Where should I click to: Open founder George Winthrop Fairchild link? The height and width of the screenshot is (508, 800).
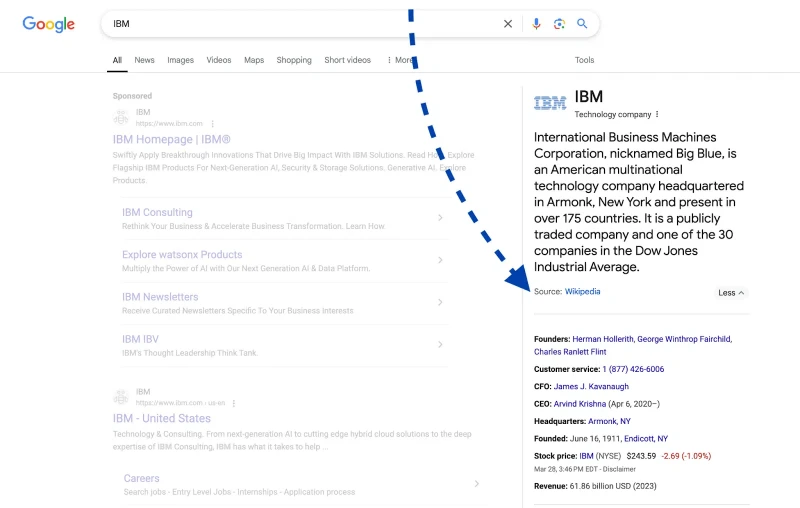point(684,339)
